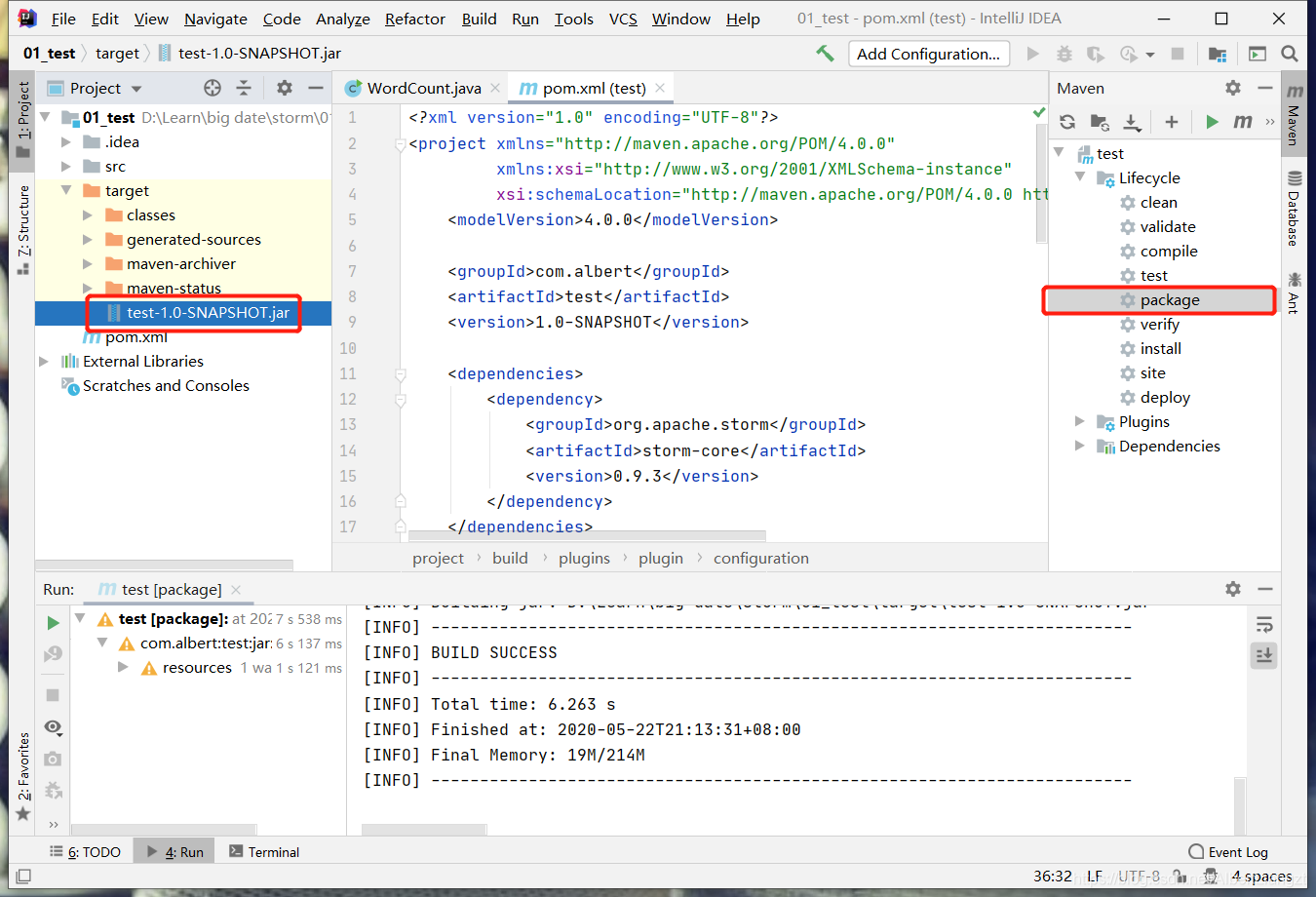Click Run Maven Build green arrow

[x=1212, y=122]
